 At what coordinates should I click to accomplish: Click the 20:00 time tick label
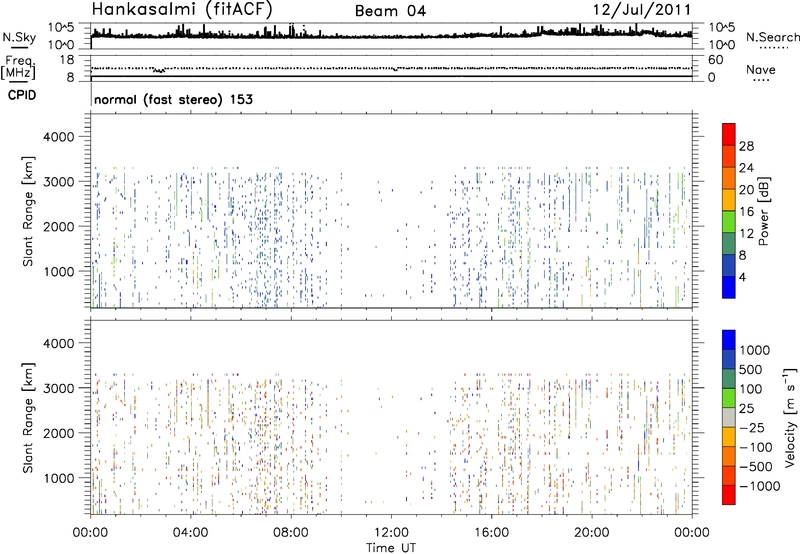tap(592, 533)
